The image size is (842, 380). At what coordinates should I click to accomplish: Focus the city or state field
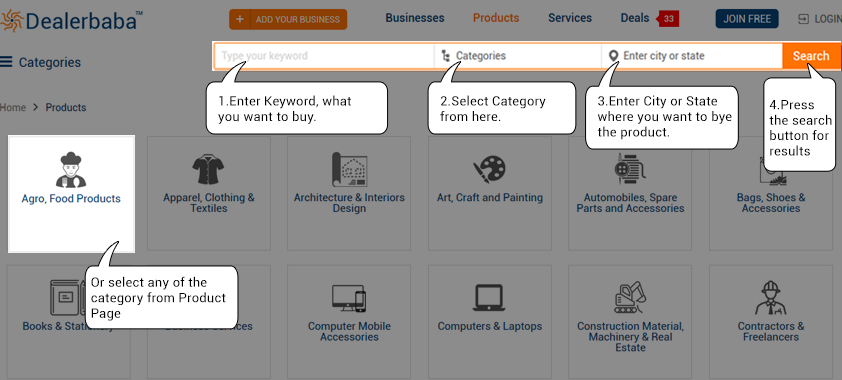coord(692,56)
